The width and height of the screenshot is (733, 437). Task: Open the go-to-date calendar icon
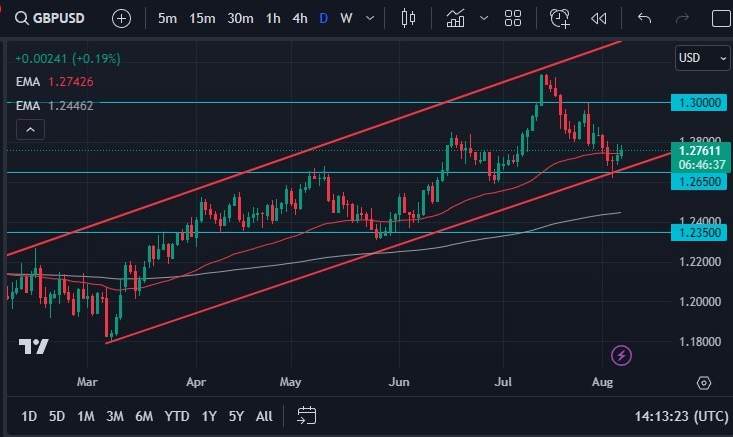306,415
